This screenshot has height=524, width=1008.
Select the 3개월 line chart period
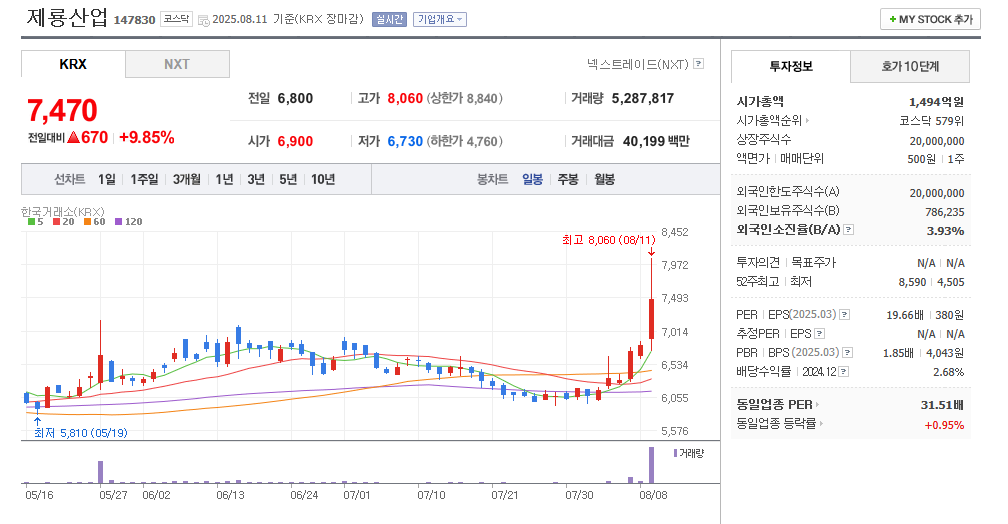[186, 179]
